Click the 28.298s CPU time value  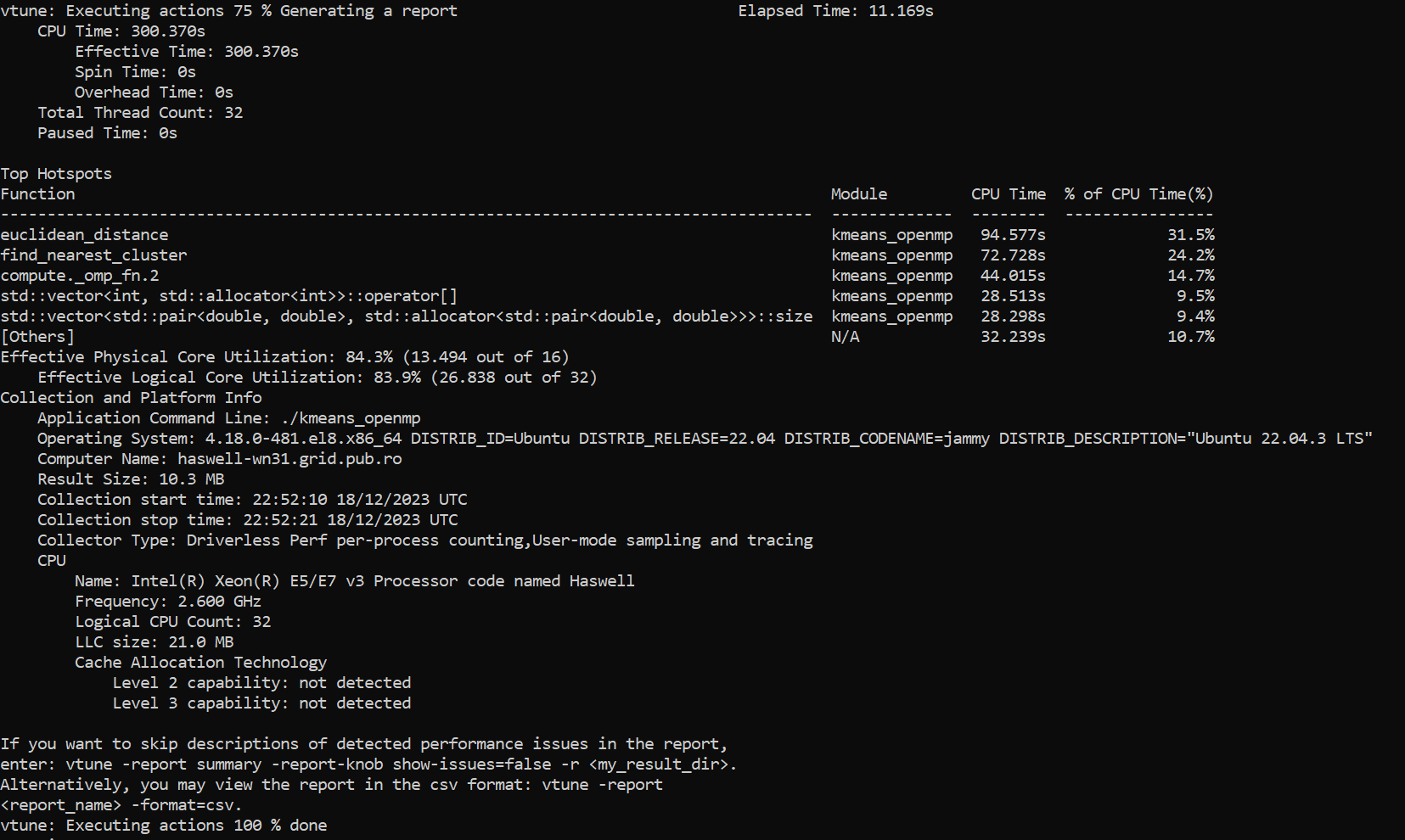click(x=1013, y=316)
